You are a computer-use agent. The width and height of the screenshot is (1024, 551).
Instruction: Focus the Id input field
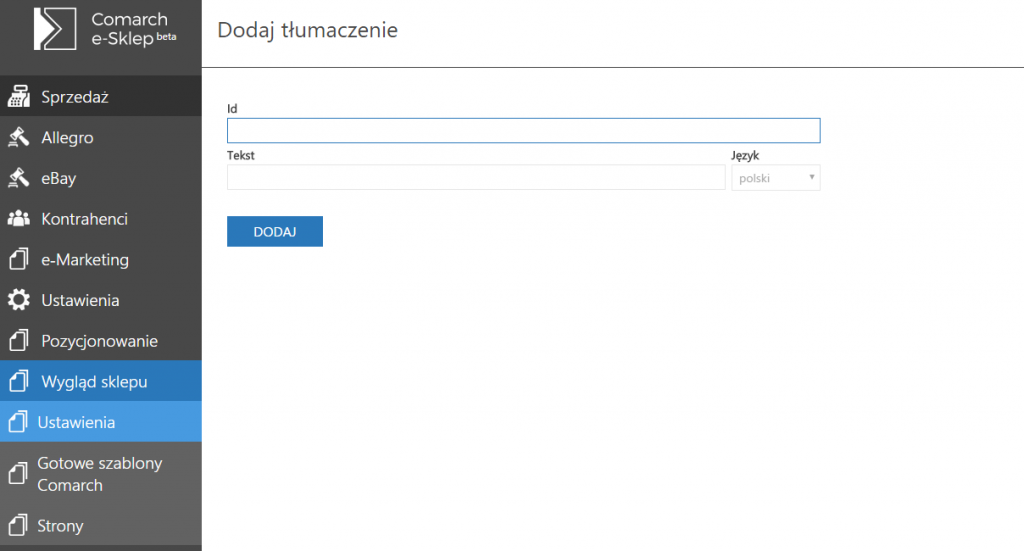(524, 131)
